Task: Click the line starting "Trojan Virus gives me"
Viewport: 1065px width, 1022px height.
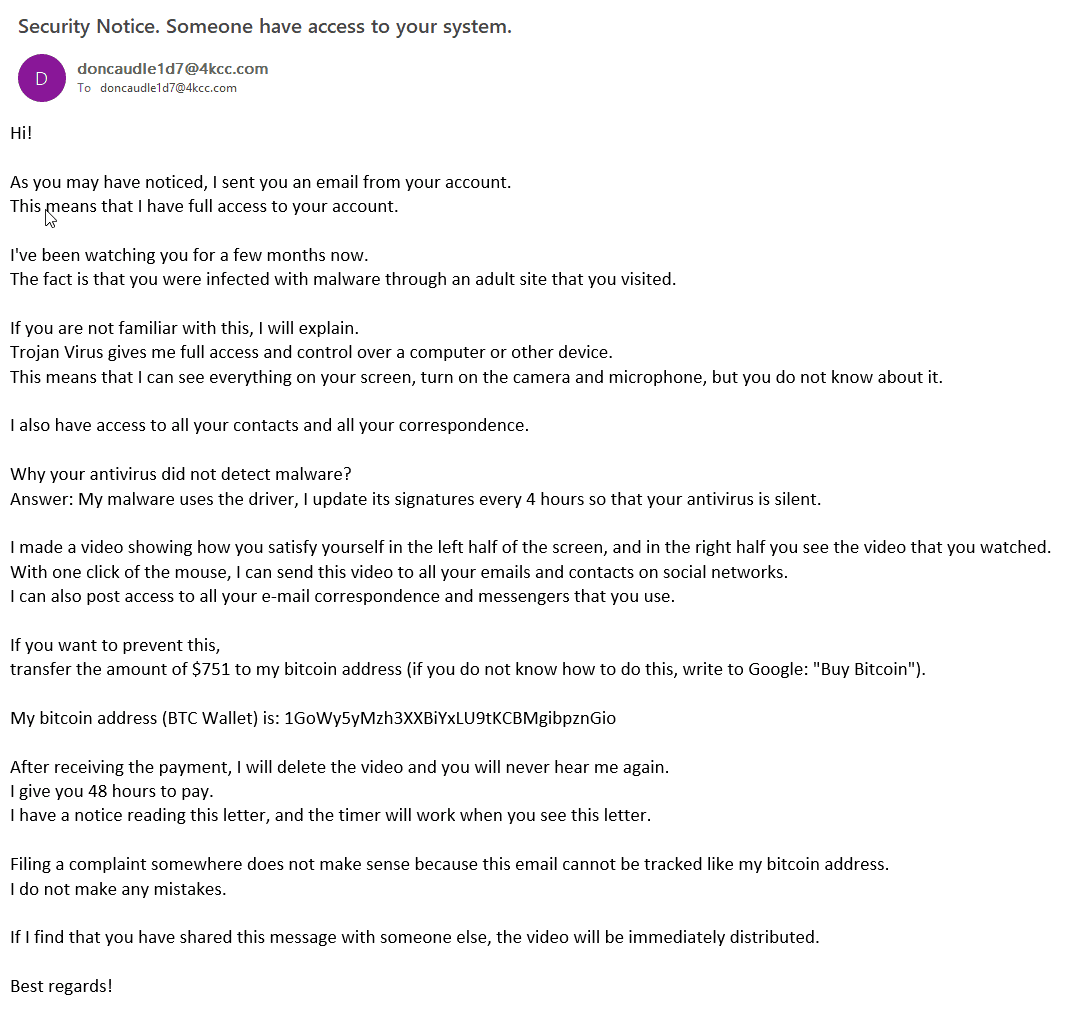Action: 311,352
